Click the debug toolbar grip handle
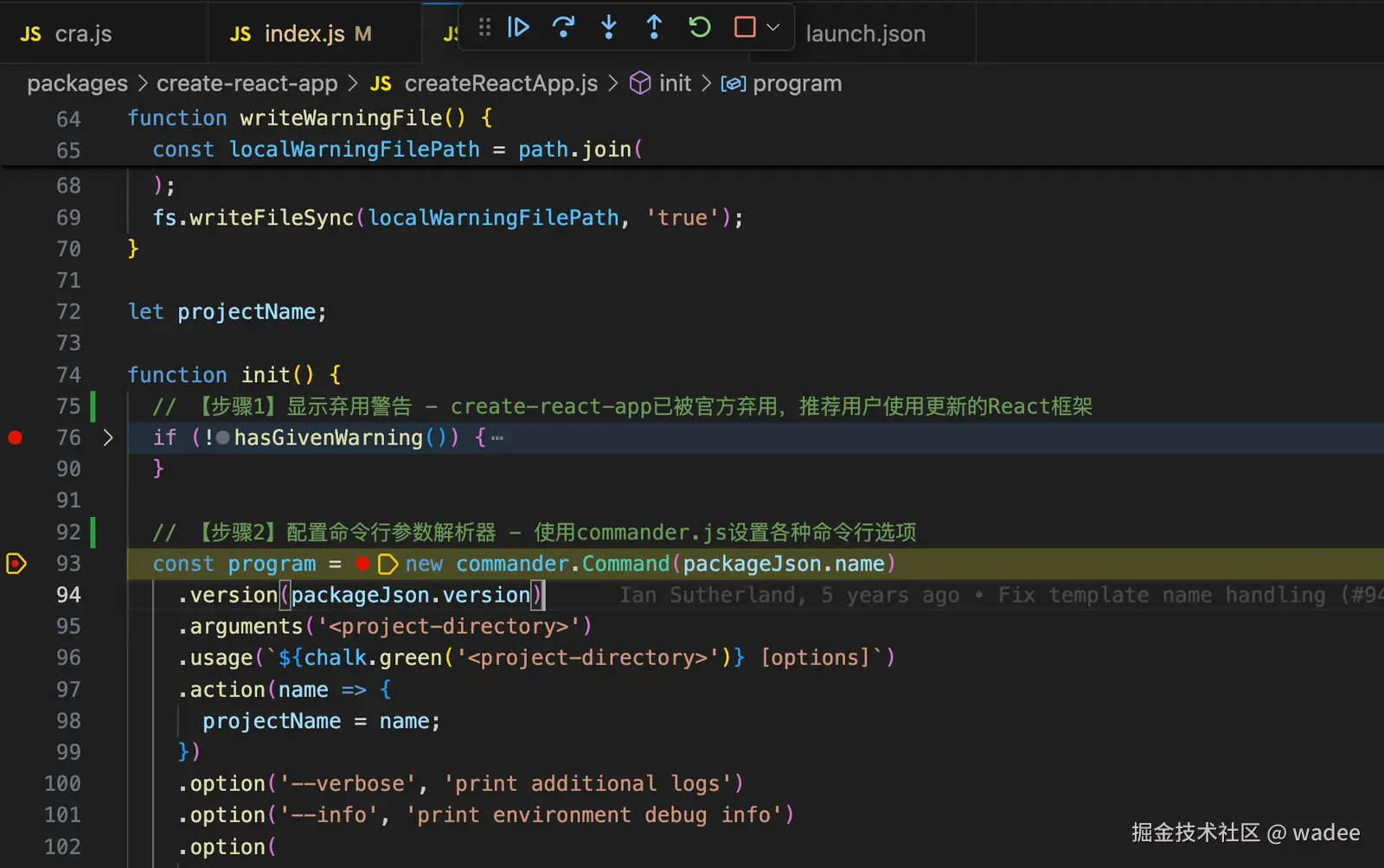 (x=484, y=28)
